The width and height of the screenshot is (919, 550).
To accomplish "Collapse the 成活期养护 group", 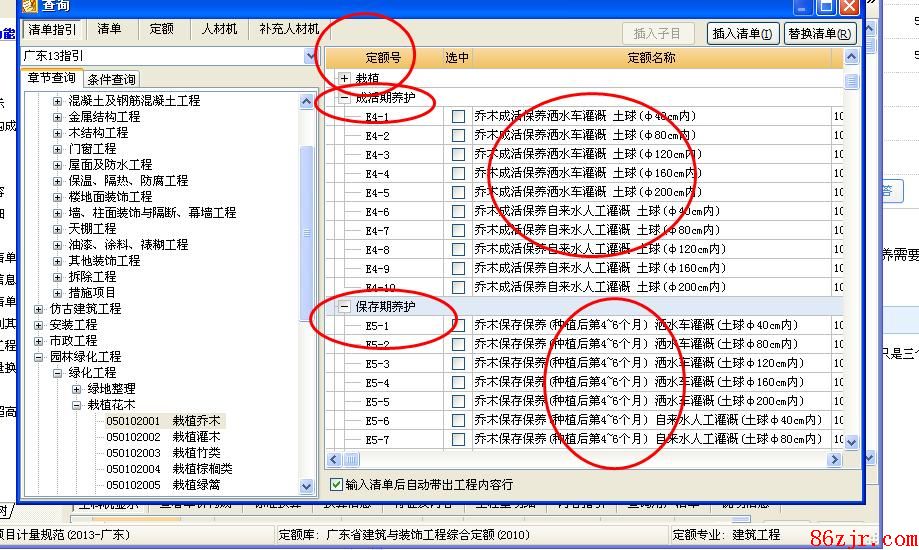I will tap(345, 98).
